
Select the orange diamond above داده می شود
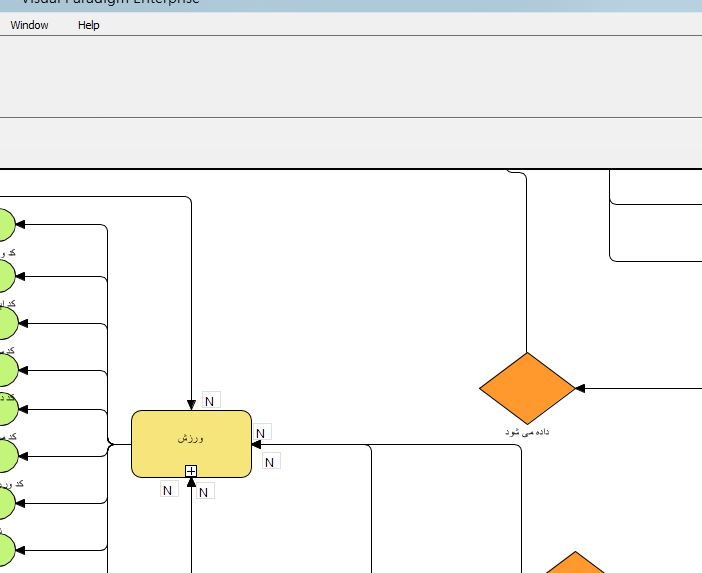[527, 388]
